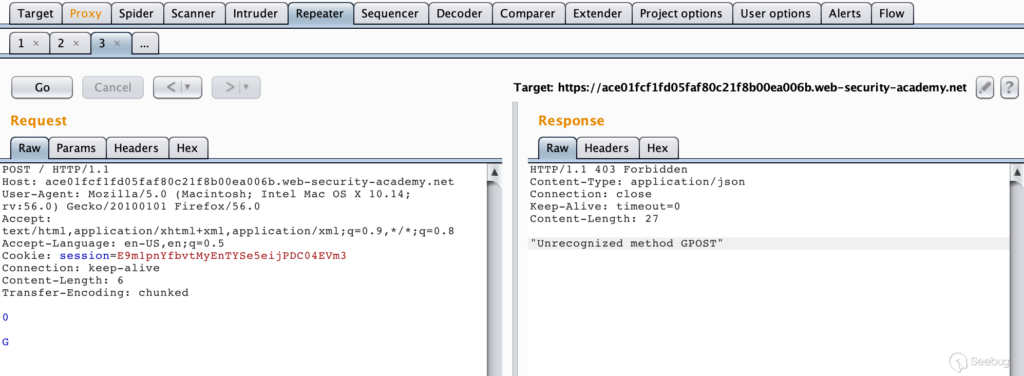Open the Proxy tab
The height and width of the screenshot is (376, 1024).
tap(86, 13)
